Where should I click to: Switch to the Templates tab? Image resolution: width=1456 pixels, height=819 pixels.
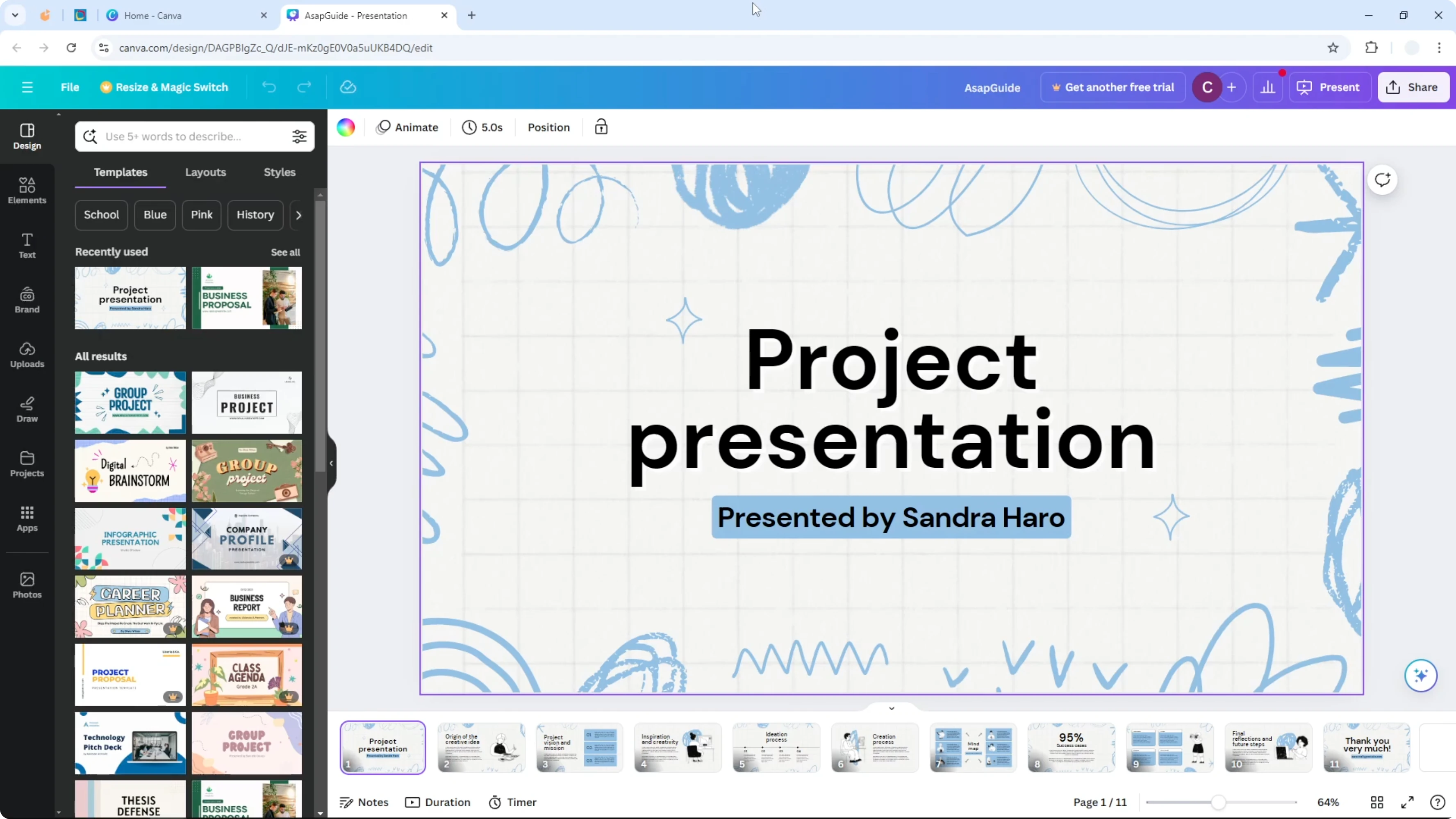(x=121, y=173)
